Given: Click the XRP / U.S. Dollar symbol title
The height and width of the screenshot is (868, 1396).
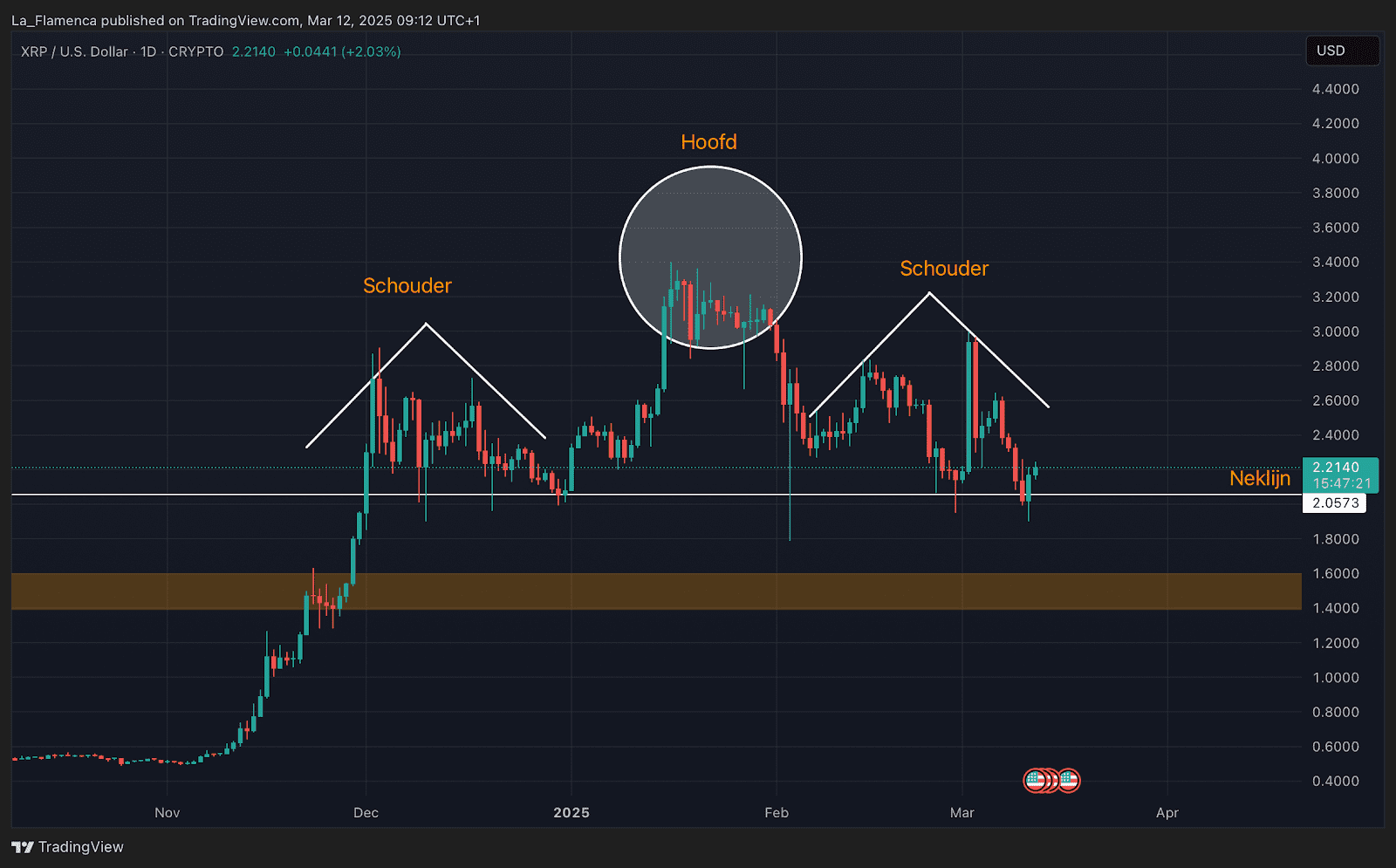Looking at the screenshot, I should pos(74,51).
